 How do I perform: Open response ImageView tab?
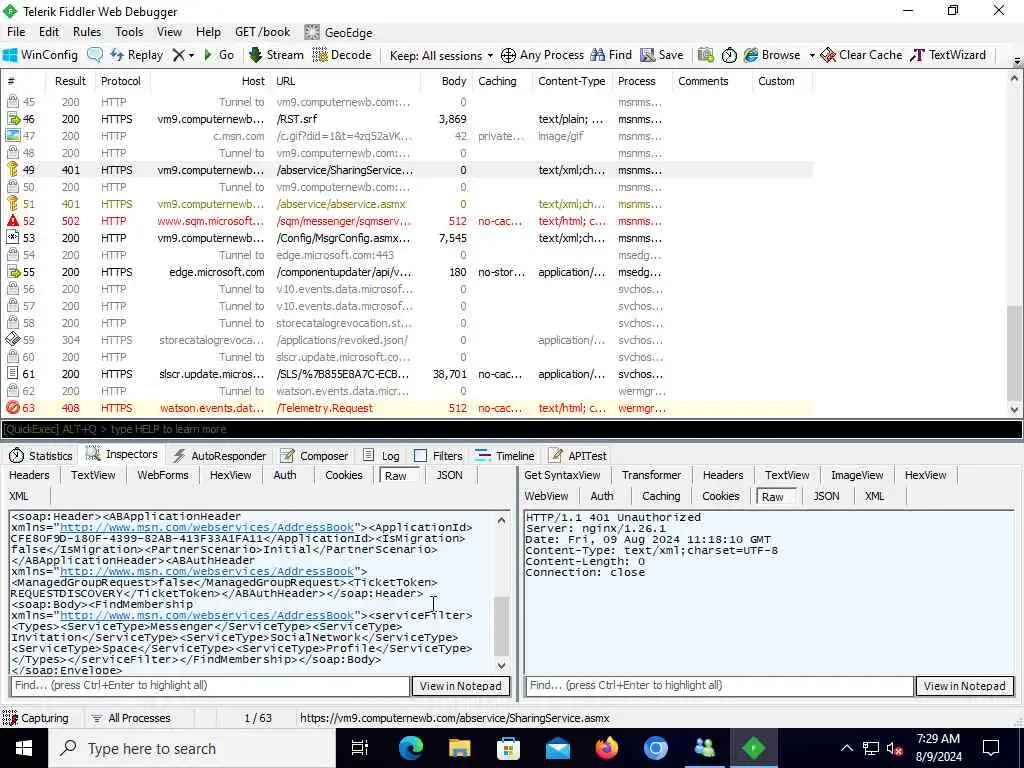point(857,475)
